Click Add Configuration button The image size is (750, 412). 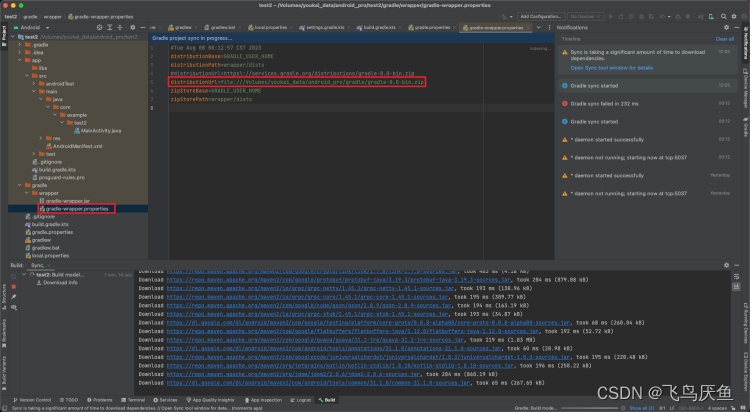pos(540,16)
